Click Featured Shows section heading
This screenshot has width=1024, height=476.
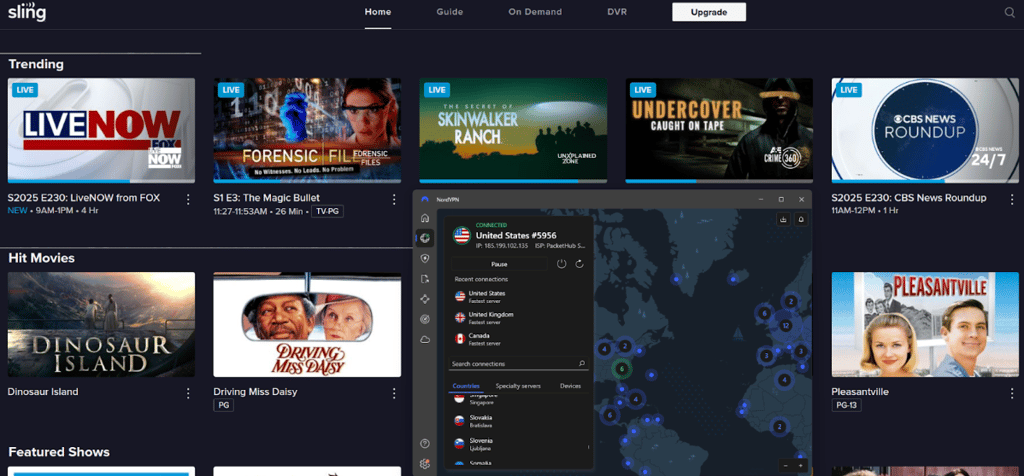coord(59,452)
